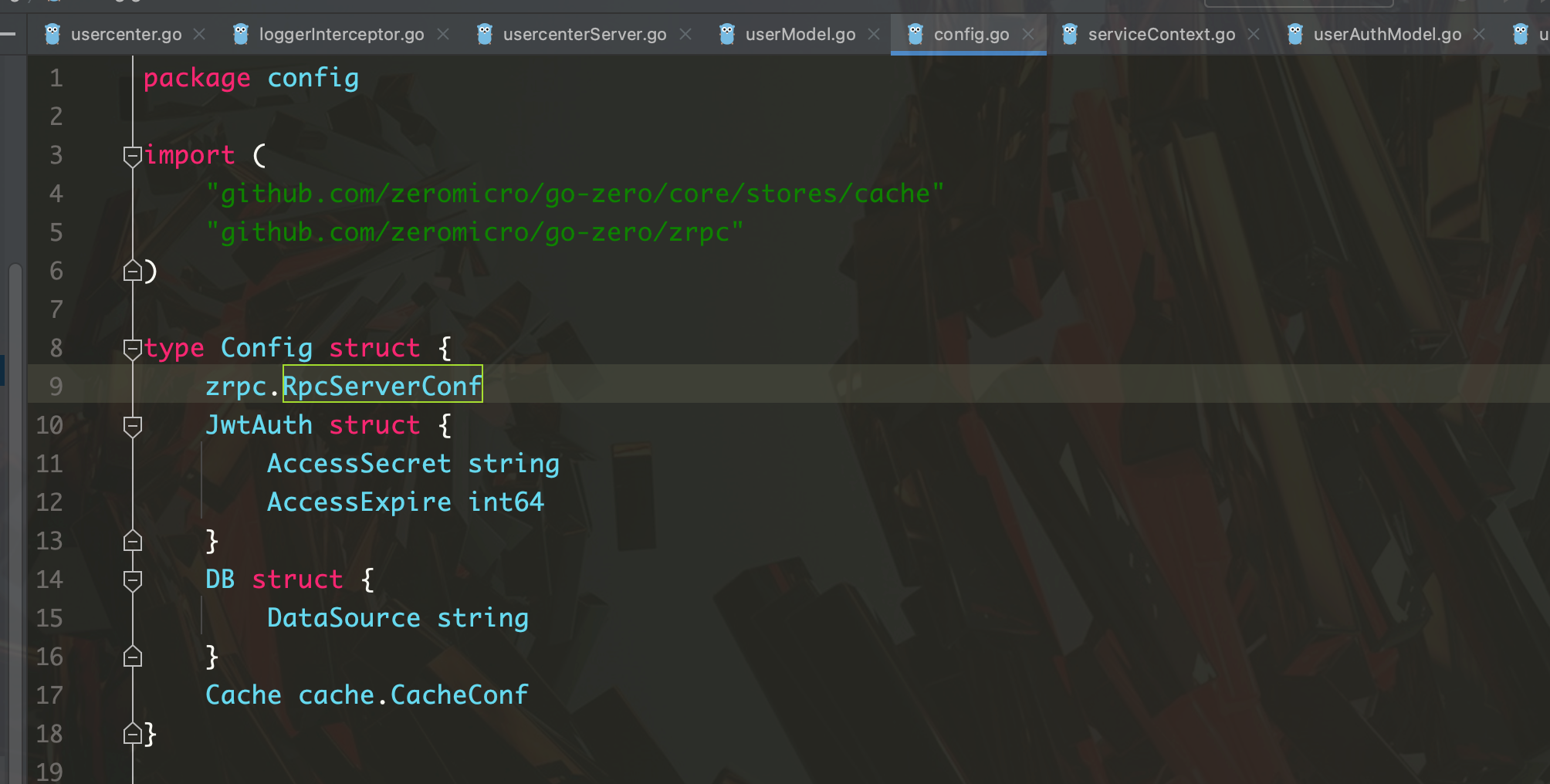Close the userModel.go tab

point(874,34)
